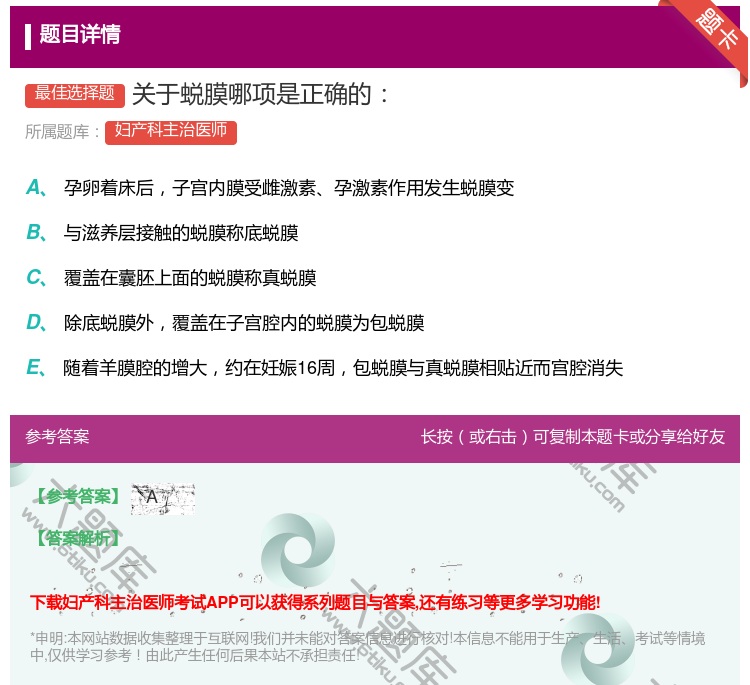Image resolution: width=750 pixels, height=685 pixels.
Task: Click the 申明 disclaimer text
Action: [x=367, y=647]
